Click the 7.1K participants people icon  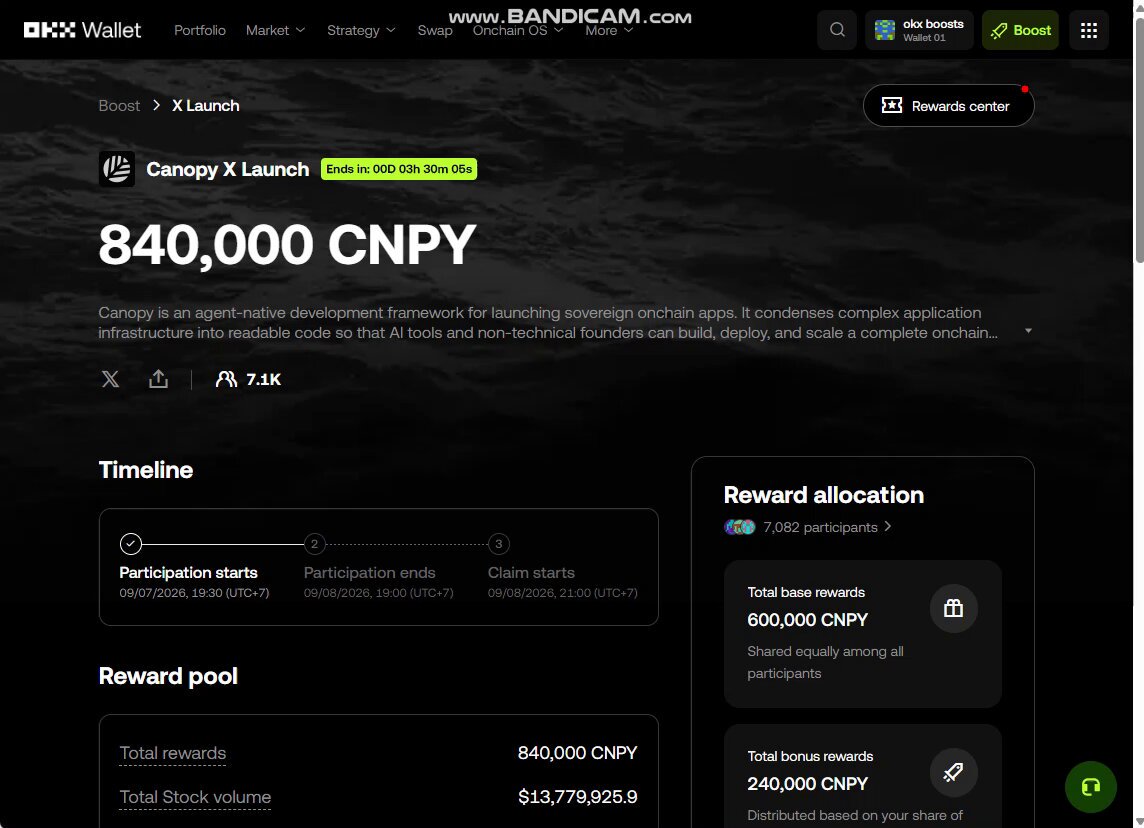pos(226,379)
